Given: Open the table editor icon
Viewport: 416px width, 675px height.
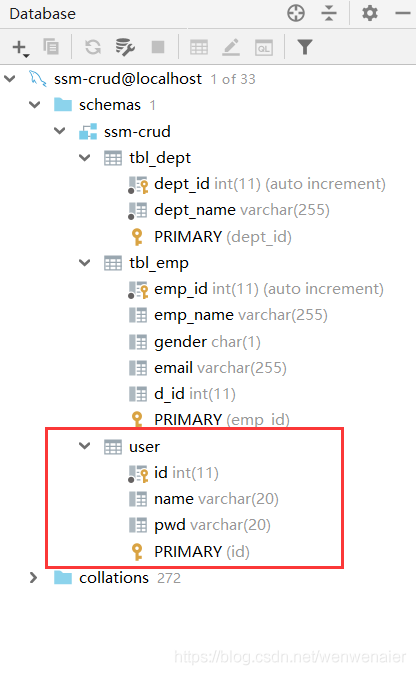Looking at the screenshot, I should 199,47.
